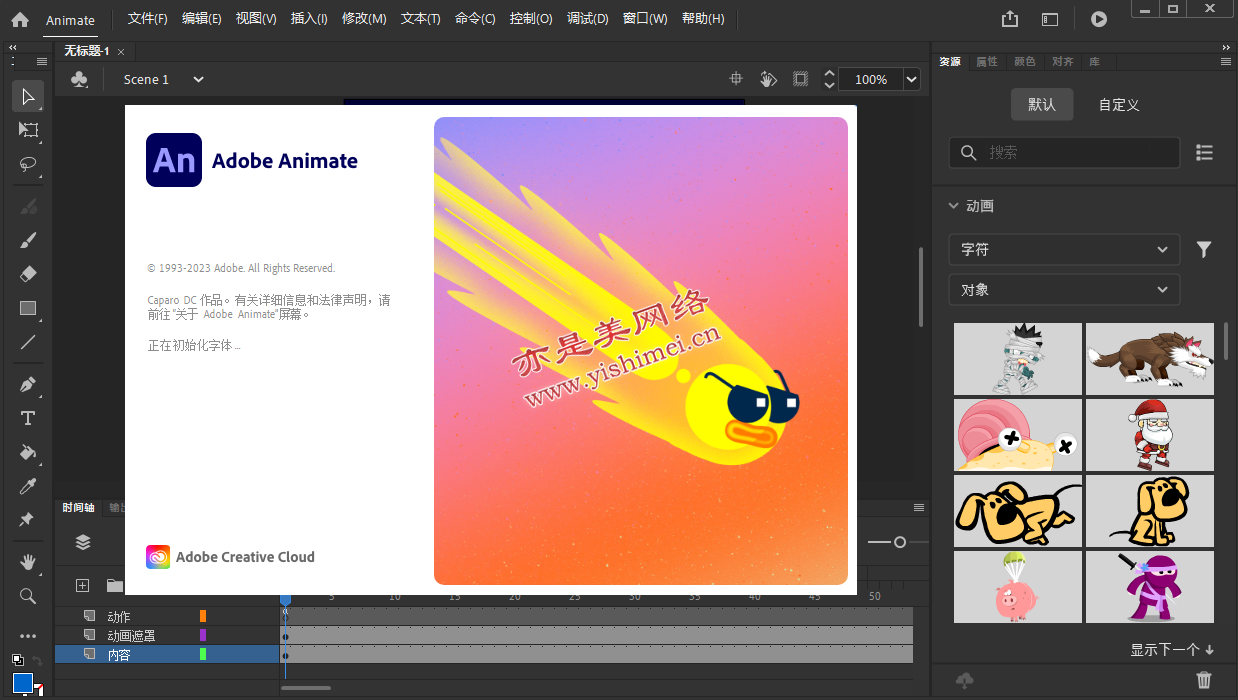Click the trash icon in assets panel
The height and width of the screenshot is (700, 1238).
1204,680
